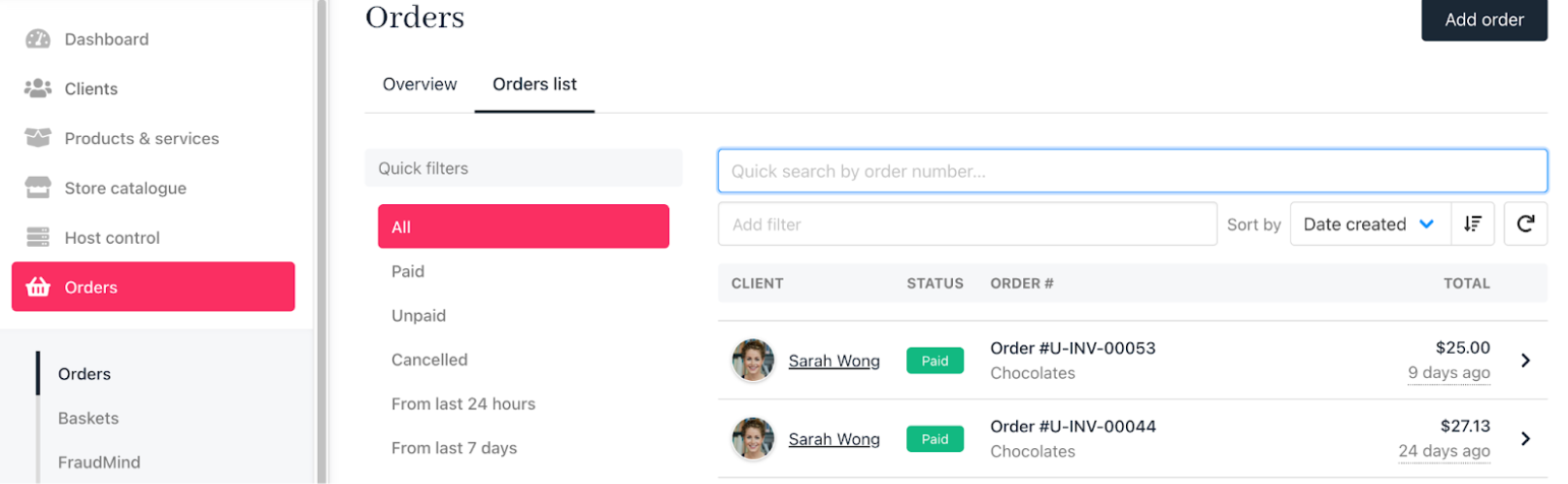The width and height of the screenshot is (1568, 484).
Task: Select the Orders list tab
Action: (x=534, y=85)
